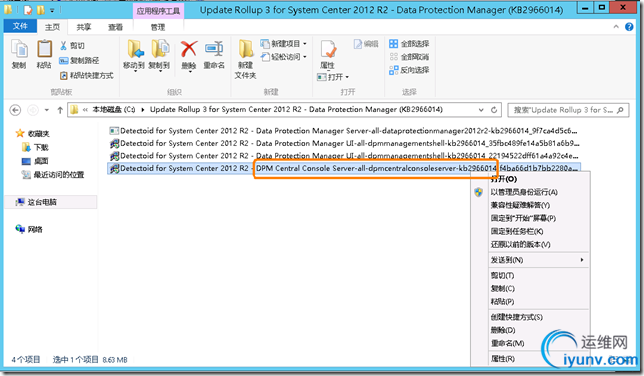The image size is (644, 376).
Task: Click the search magnifier icon
Action: coord(620,110)
